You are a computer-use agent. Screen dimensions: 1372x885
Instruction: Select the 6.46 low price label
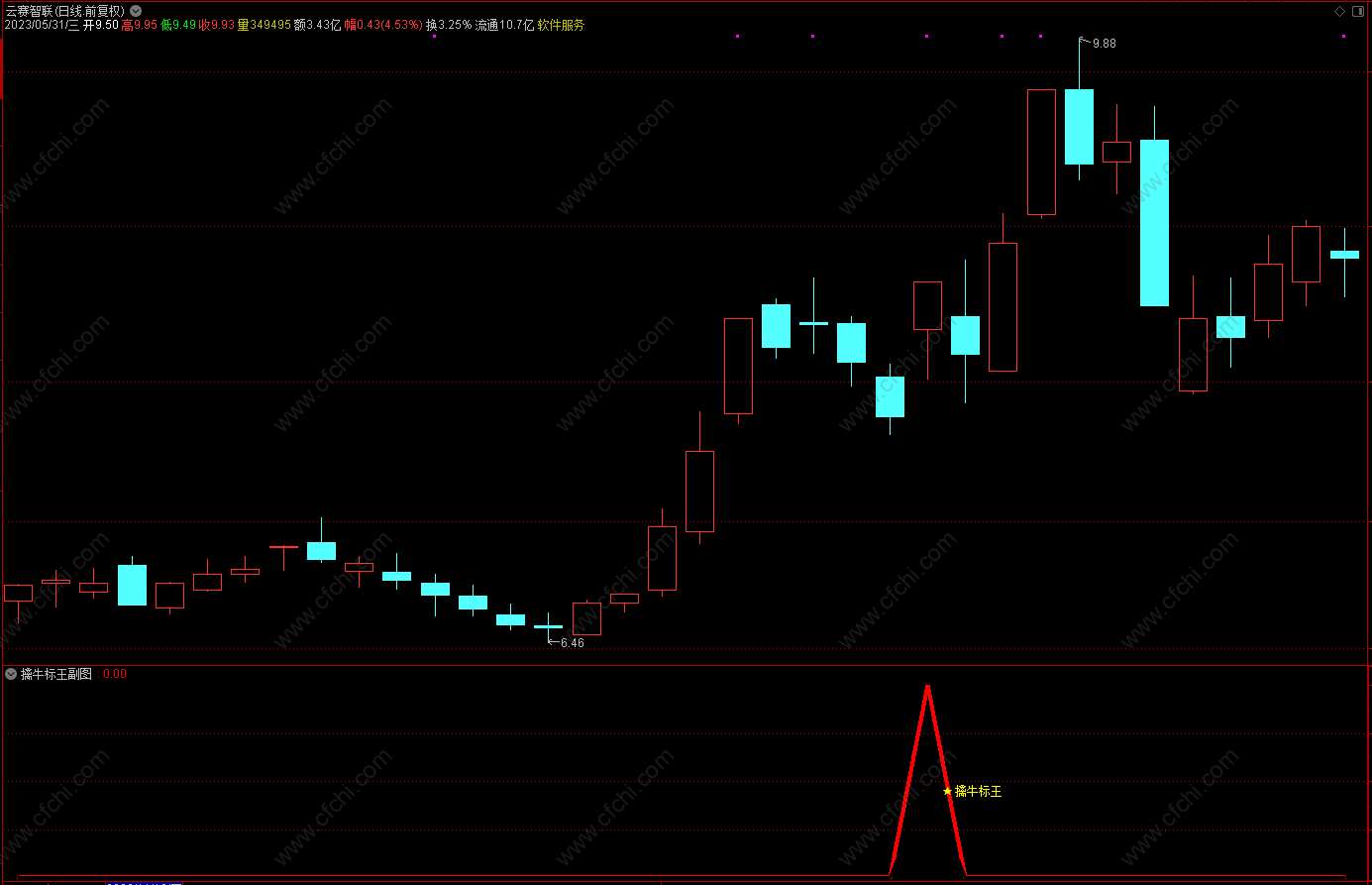pos(572,643)
